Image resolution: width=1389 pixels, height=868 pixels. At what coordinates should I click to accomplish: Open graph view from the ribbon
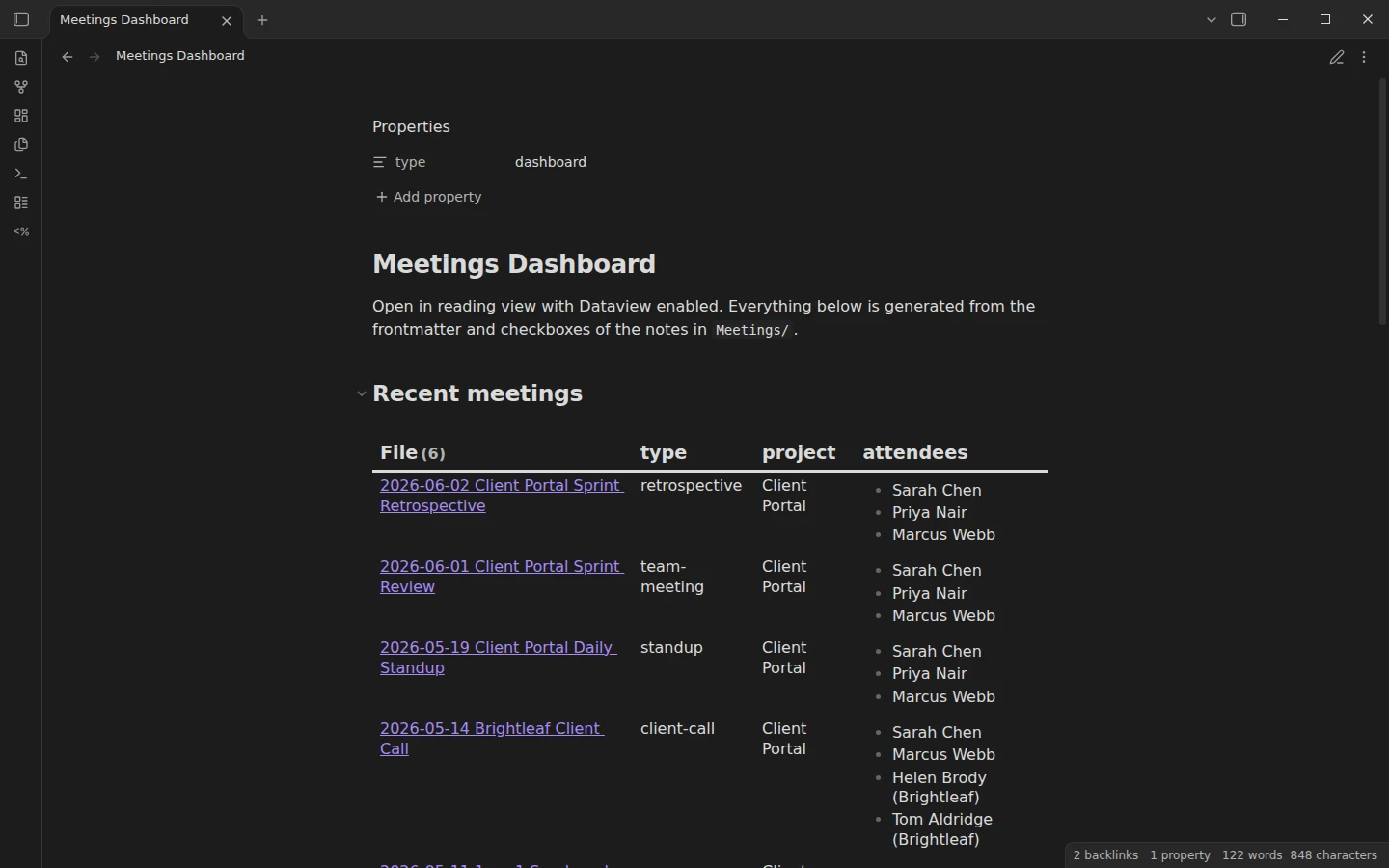pos(21,87)
